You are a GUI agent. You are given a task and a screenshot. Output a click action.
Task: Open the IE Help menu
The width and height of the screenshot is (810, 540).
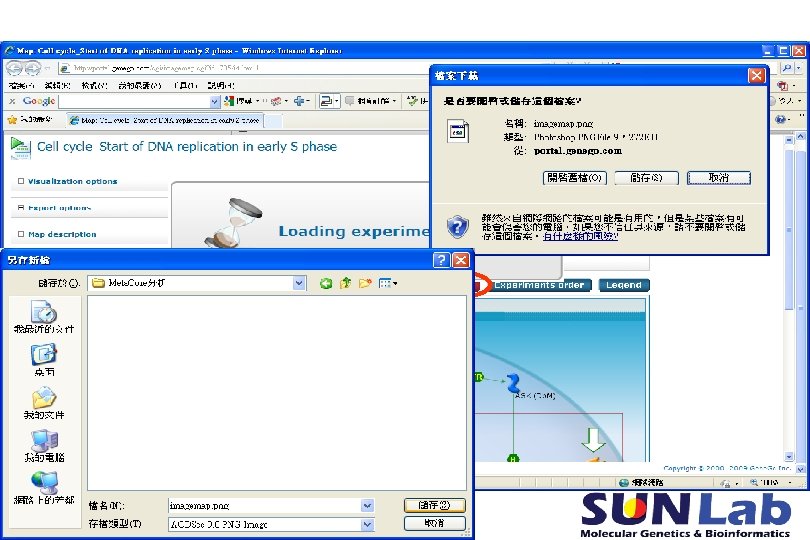(x=221, y=85)
